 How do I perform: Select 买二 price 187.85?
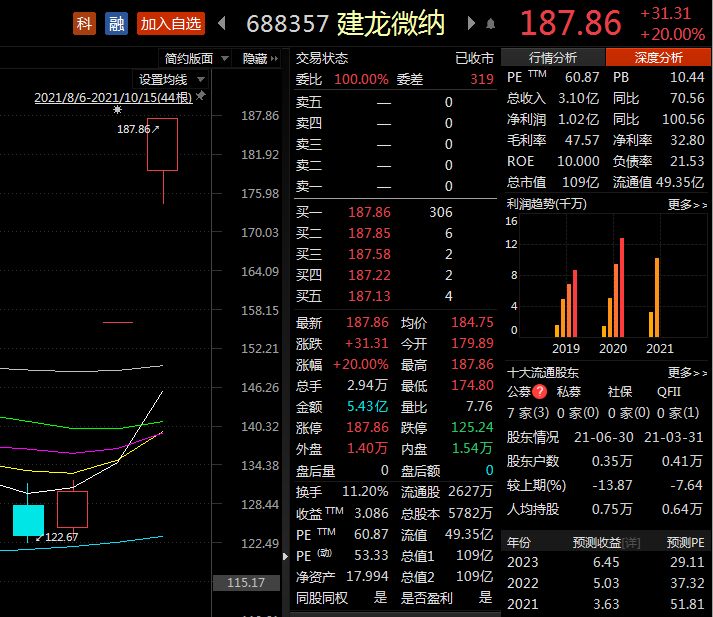point(369,233)
